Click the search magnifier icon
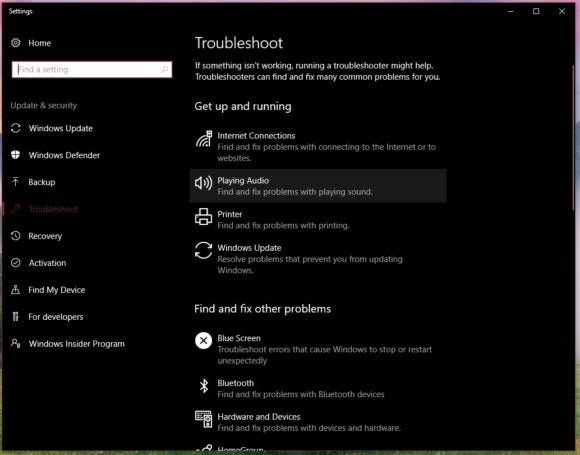 [x=164, y=69]
